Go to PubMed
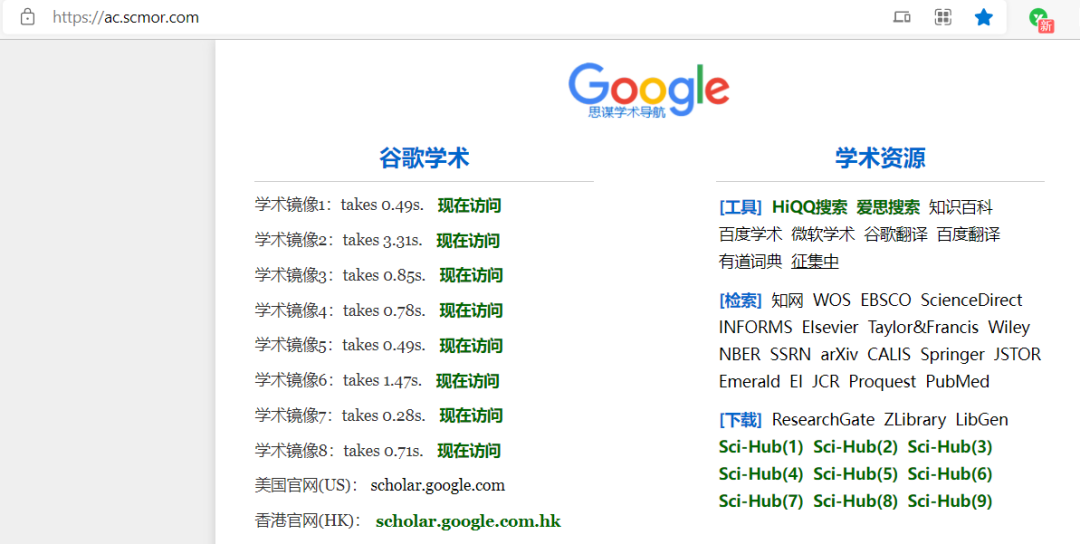Viewport: 1080px width, 544px height. pos(957,381)
